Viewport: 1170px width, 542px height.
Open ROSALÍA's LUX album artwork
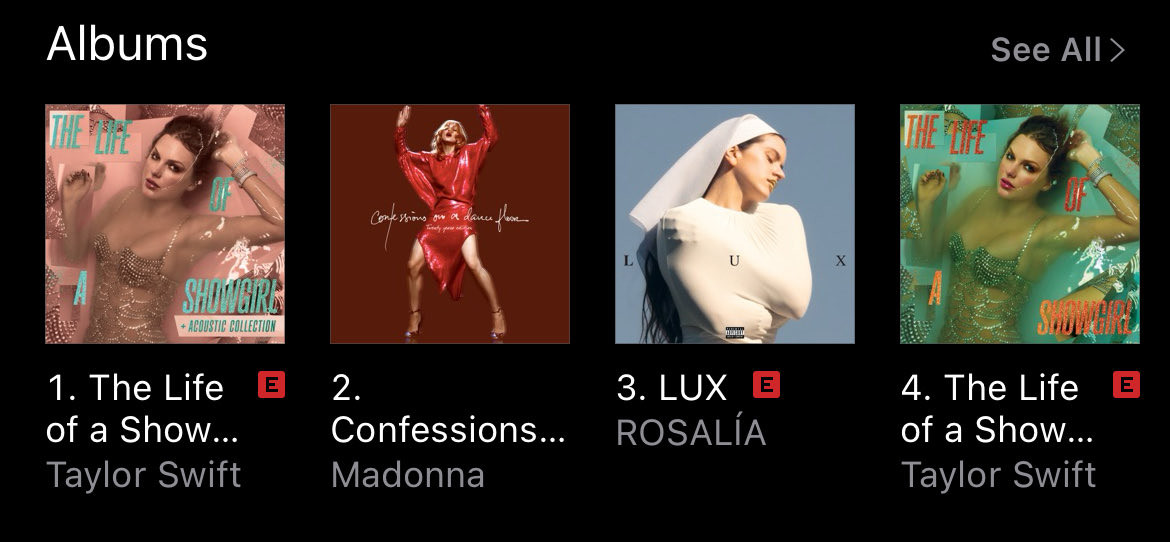click(x=735, y=224)
